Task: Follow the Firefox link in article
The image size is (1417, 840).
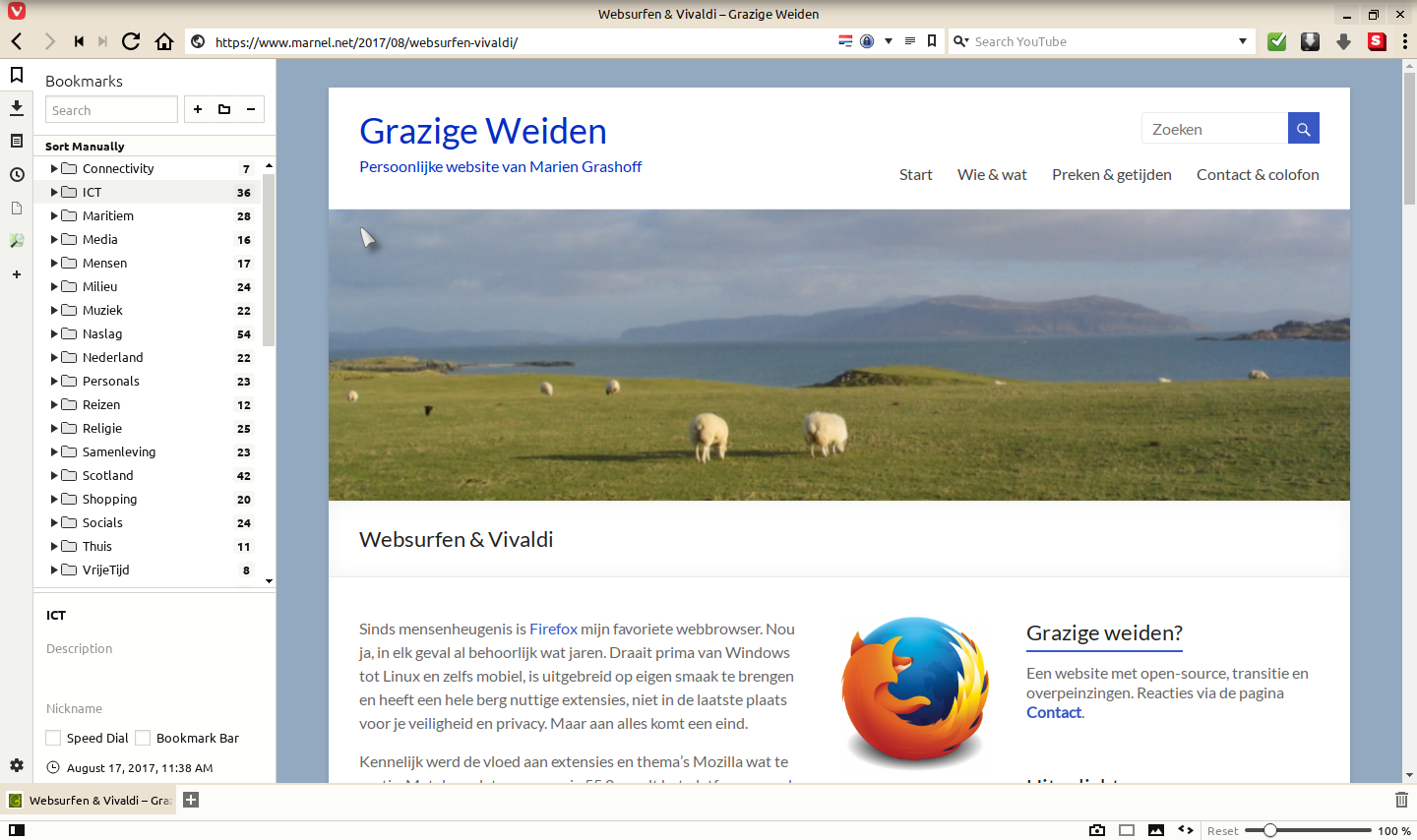Action: [553, 629]
